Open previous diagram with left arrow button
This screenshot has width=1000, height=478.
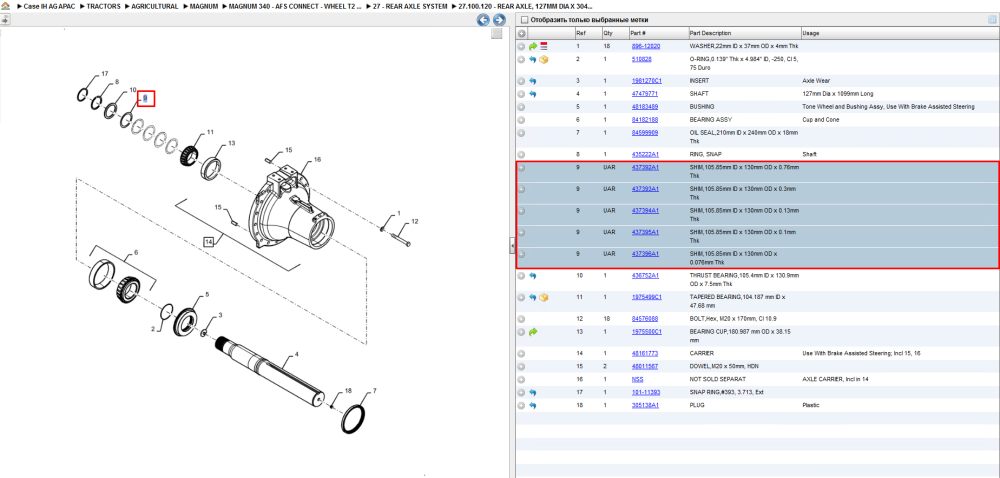(483, 20)
